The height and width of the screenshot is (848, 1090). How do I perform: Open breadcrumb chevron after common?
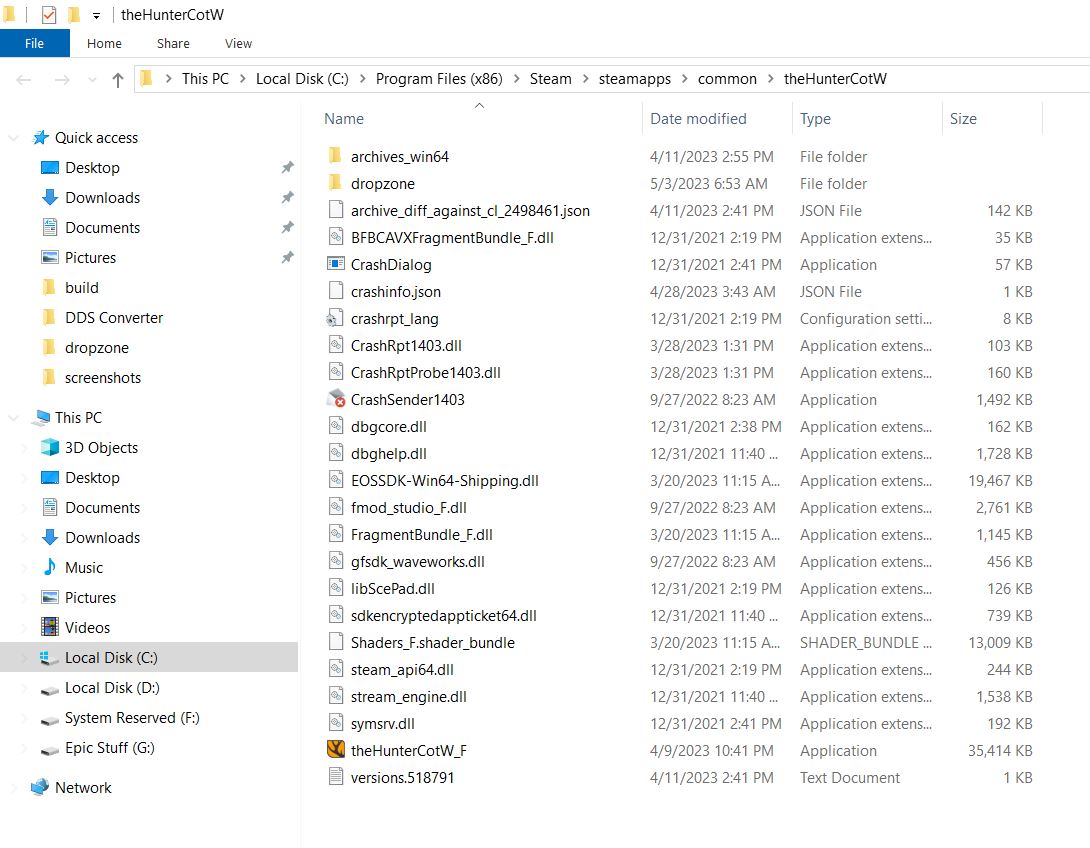[x=771, y=79]
